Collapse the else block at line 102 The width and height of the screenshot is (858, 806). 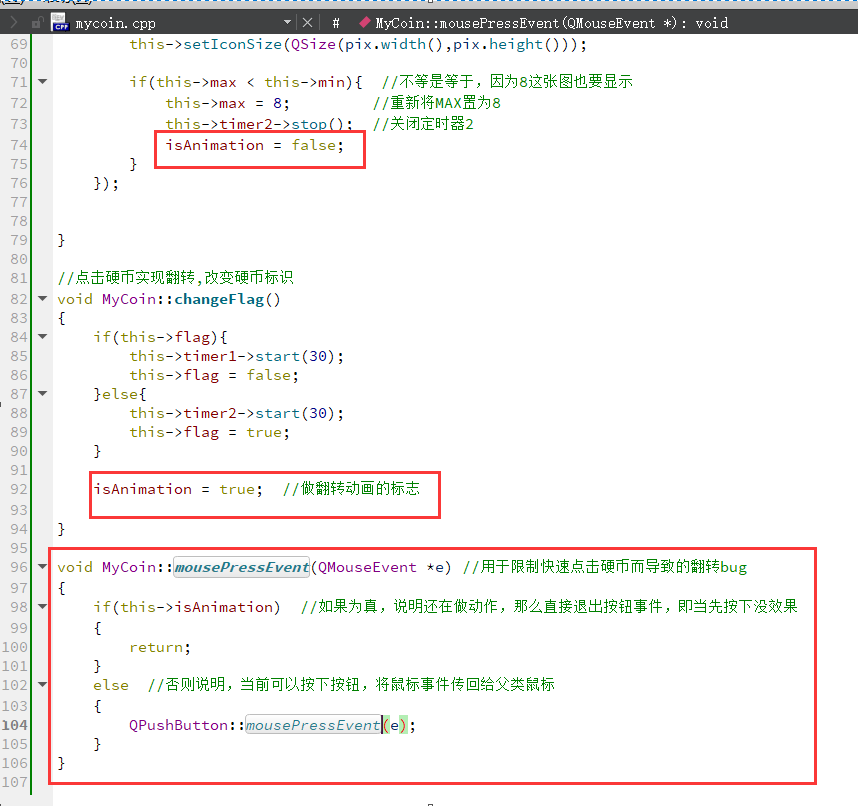point(43,684)
